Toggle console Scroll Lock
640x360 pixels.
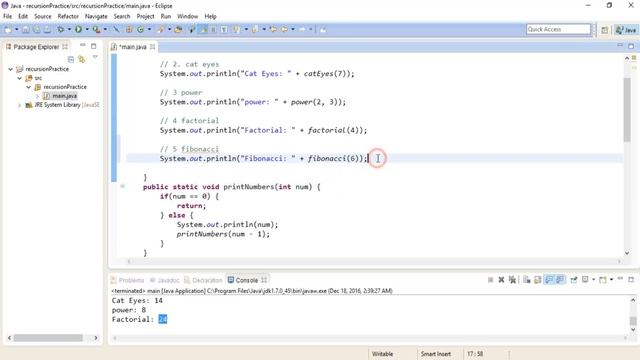[x=538, y=280]
